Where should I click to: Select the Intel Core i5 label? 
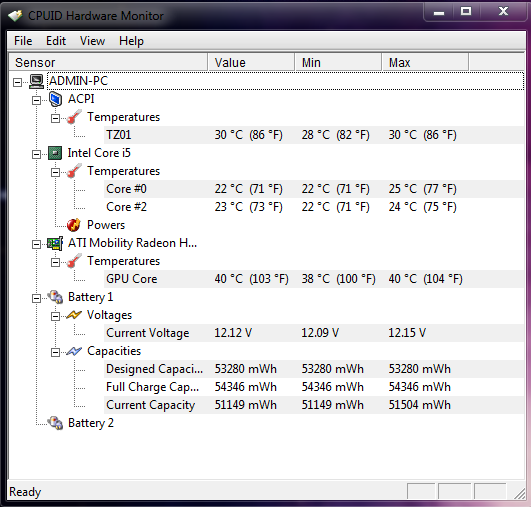click(x=99, y=153)
